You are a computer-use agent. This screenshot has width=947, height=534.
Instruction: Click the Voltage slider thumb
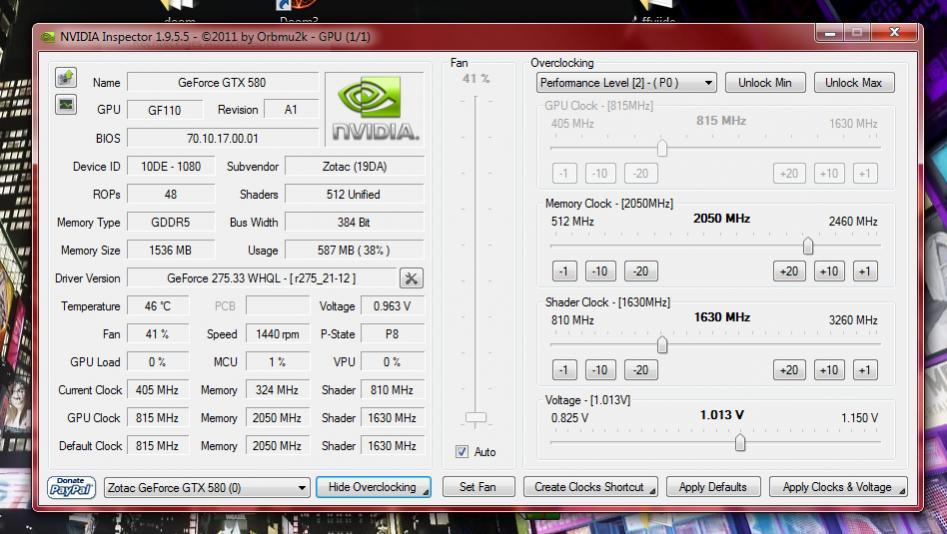point(740,443)
